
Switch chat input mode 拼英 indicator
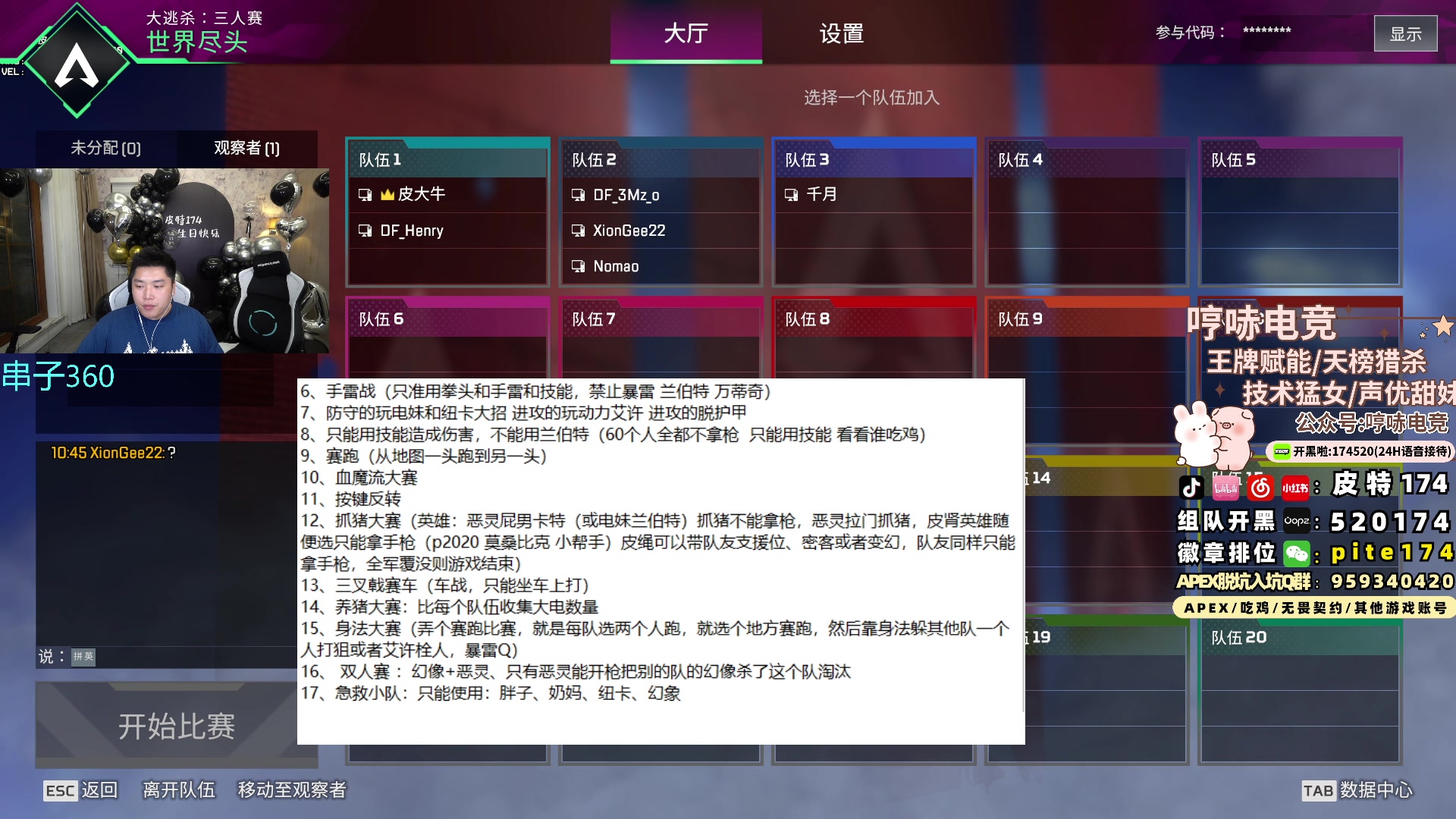pos(83,657)
